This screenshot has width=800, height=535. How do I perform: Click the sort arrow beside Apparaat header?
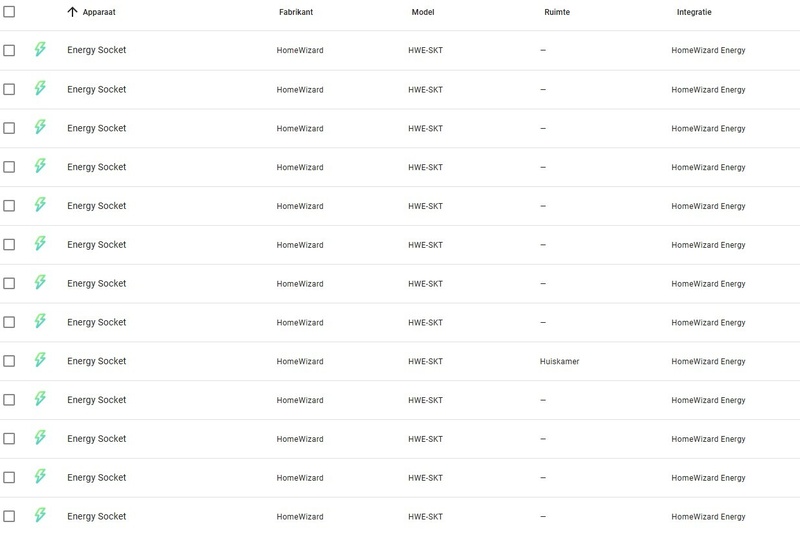click(72, 12)
